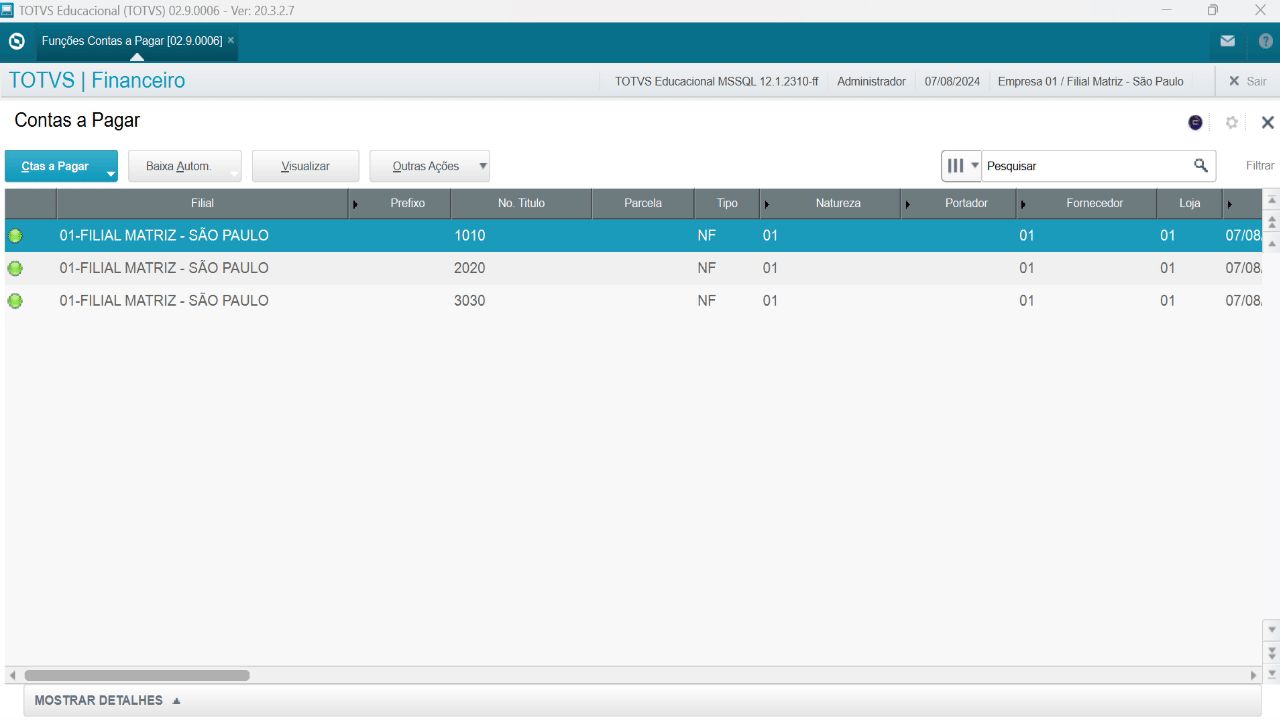1280x720 pixels.
Task: Move down one row with the single down arrow
Action: 1272,630
